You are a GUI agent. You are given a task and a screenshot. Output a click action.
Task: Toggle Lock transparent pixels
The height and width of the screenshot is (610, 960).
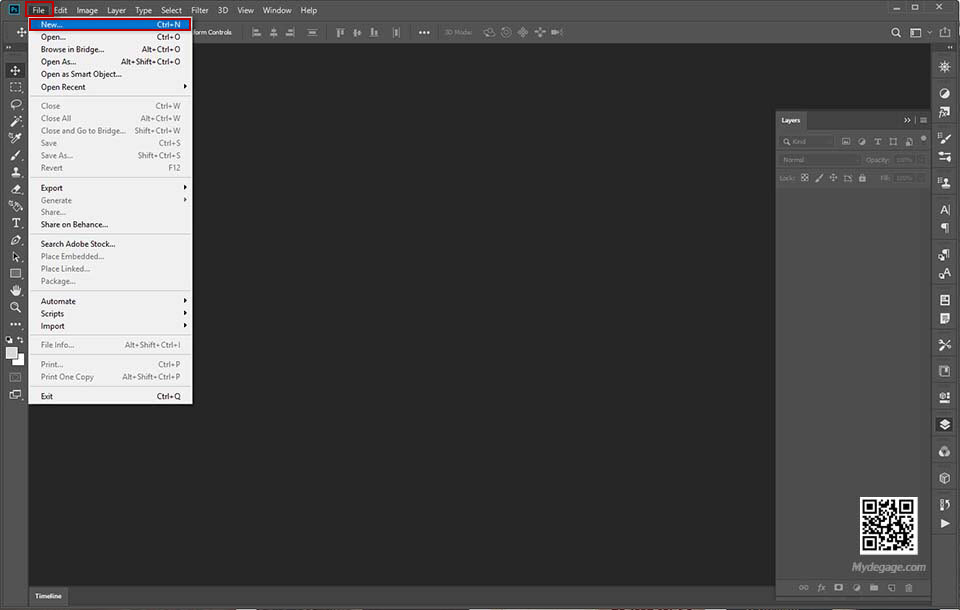click(804, 178)
